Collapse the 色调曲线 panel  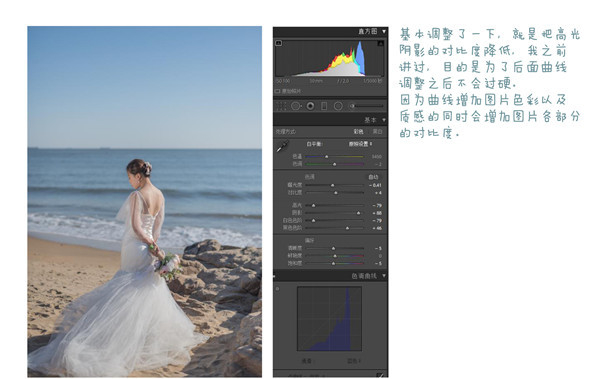(x=384, y=276)
